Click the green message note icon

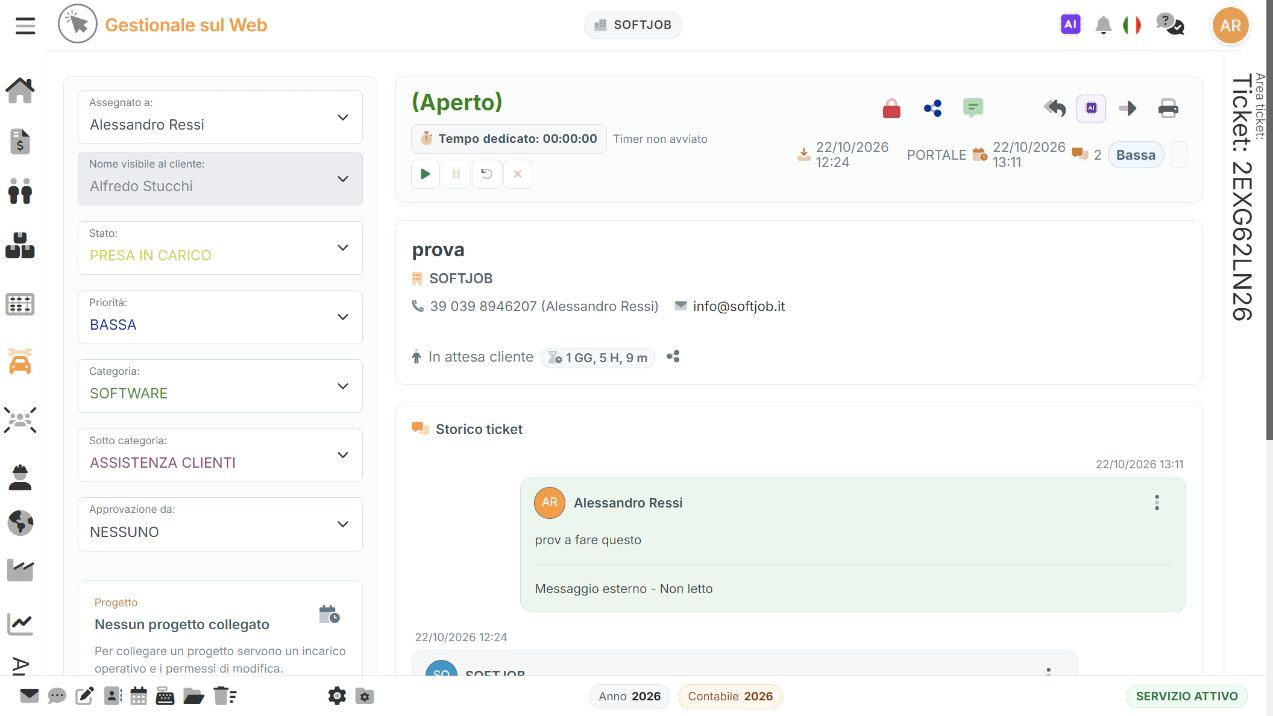click(973, 108)
